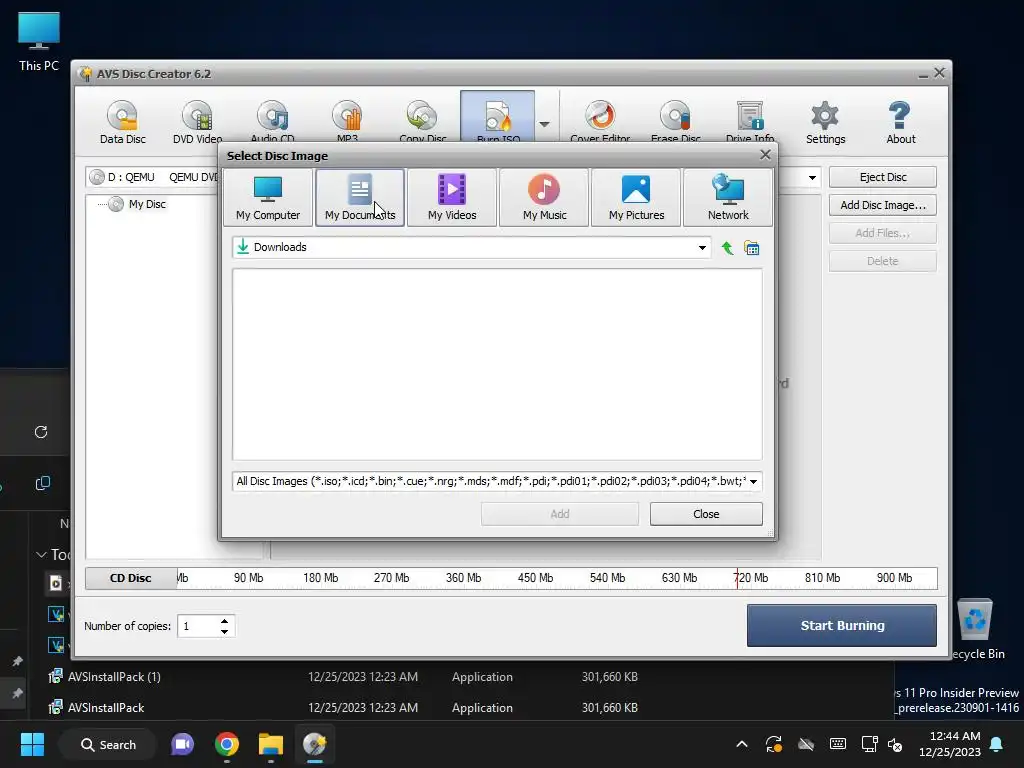
Task: Increase number of copies by one
Action: 225,621
